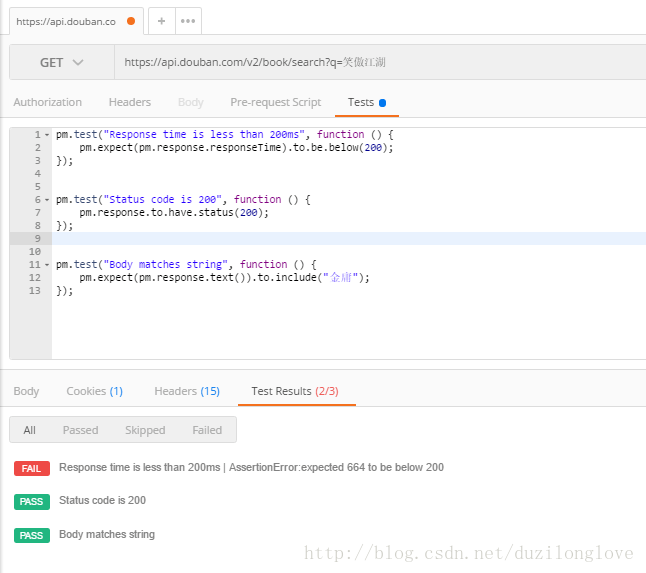The image size is (646, 573).
Task: Open the tab options ellipsis menu
Action: click(188, 21)
